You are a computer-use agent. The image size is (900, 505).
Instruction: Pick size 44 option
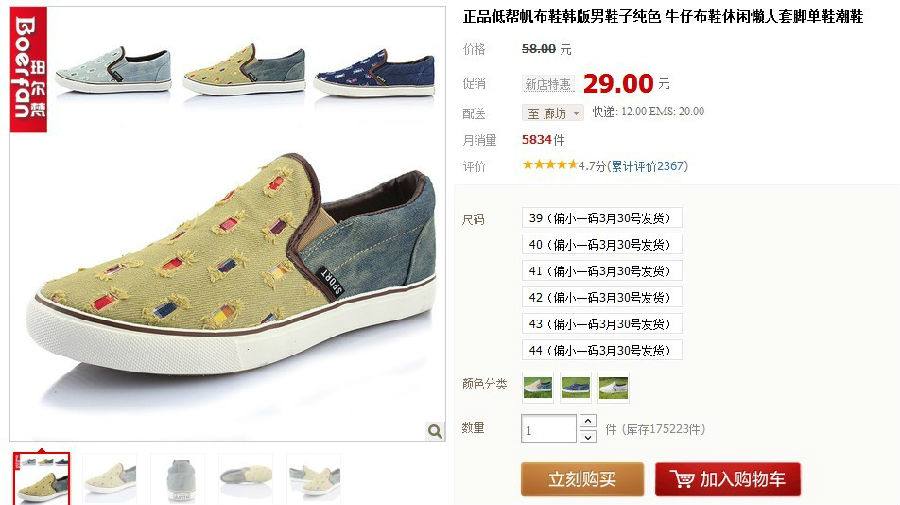coord(602,350)
